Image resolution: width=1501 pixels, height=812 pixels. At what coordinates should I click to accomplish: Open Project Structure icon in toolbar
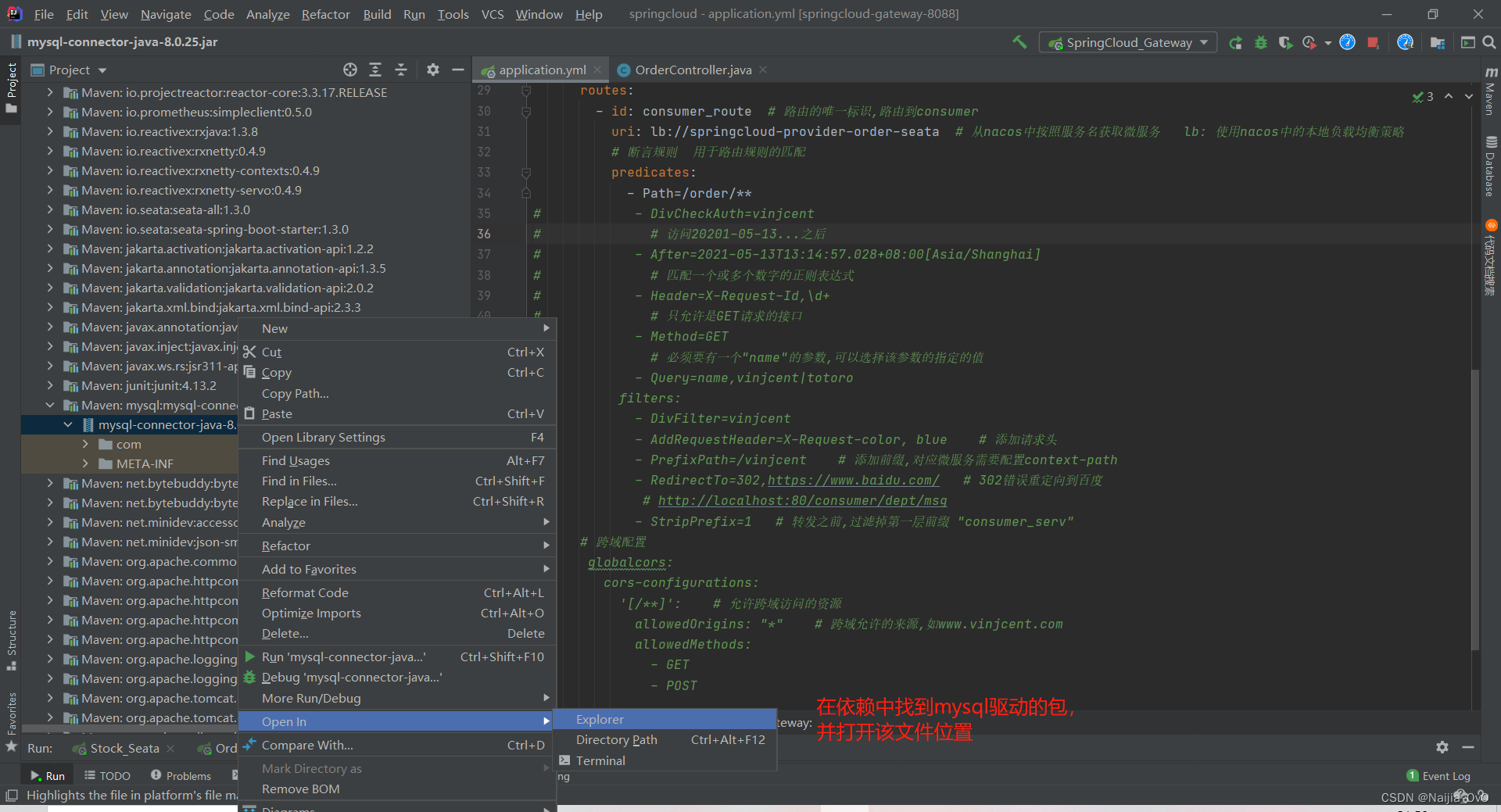1437,42
